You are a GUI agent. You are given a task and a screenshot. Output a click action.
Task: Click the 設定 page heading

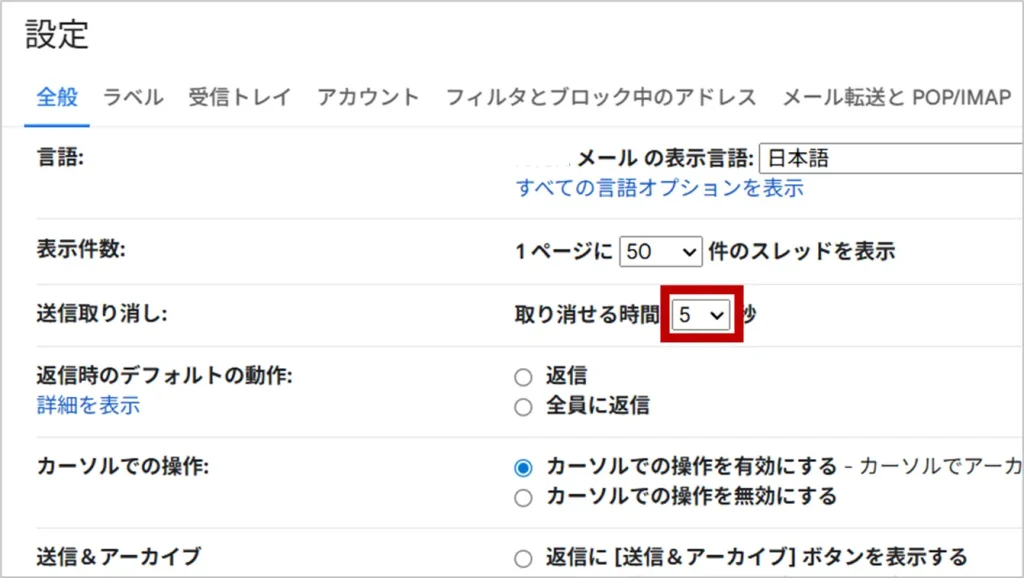pos(57,36)
